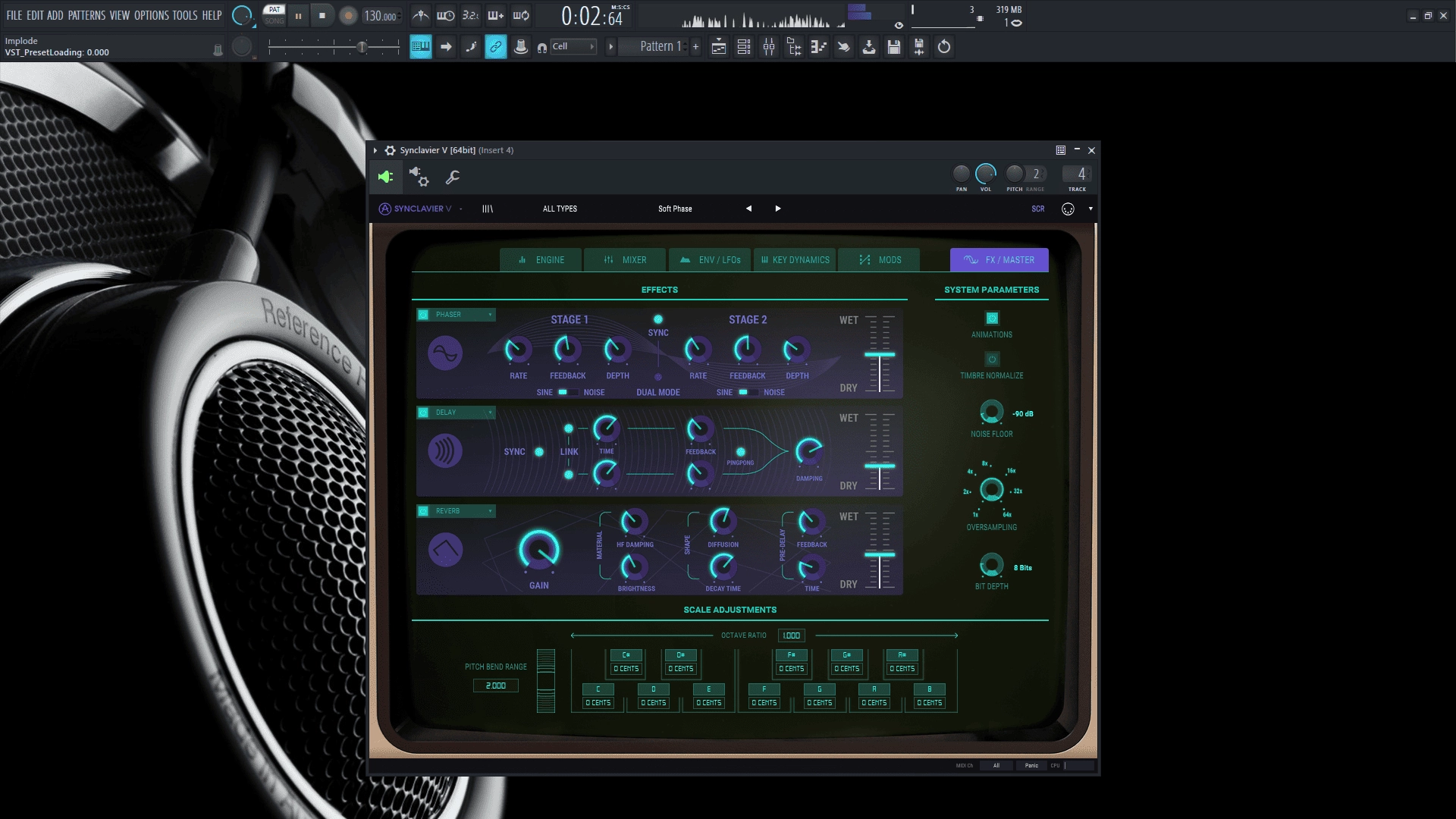The height and width of the screenshot is (819, 1456).
Task: Click the OCTAVE RATIO value field
Action: pyautogui.click(x=791, y=635)
